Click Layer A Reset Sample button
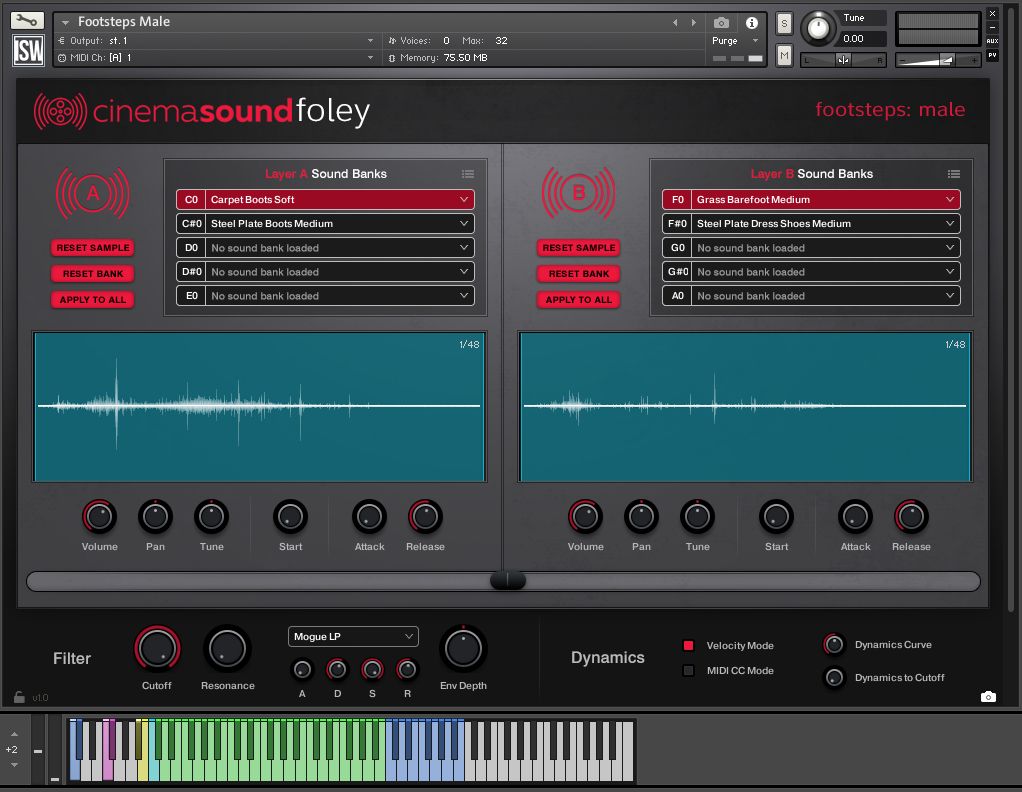The image size is (1022, 792). point(93,248)
